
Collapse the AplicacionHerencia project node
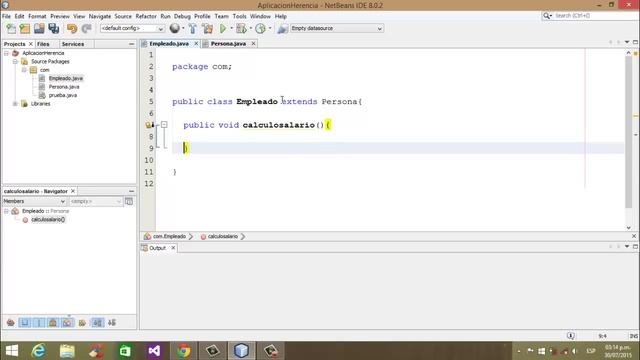coord(7,53)
